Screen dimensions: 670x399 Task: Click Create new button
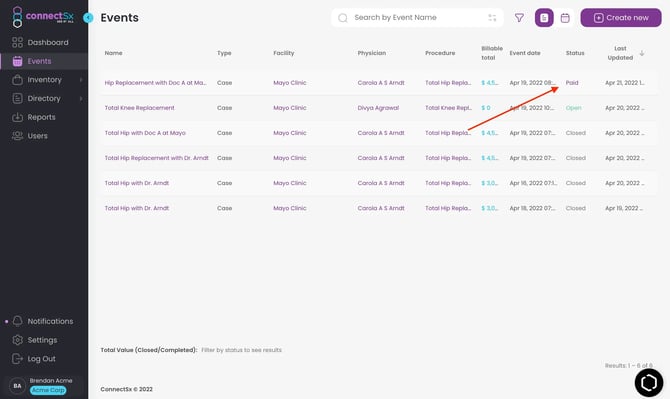[621, 18]
